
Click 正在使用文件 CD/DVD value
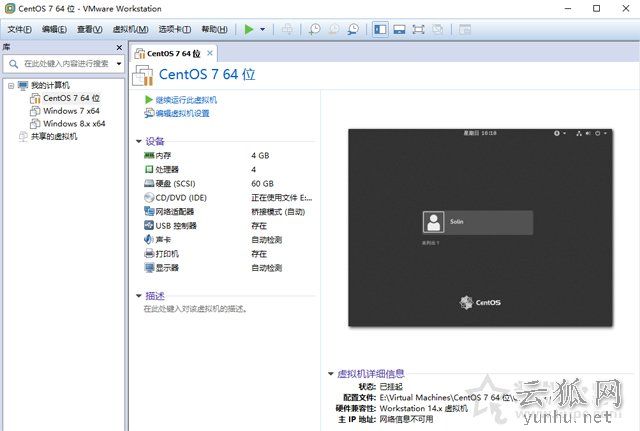[282, 198]
